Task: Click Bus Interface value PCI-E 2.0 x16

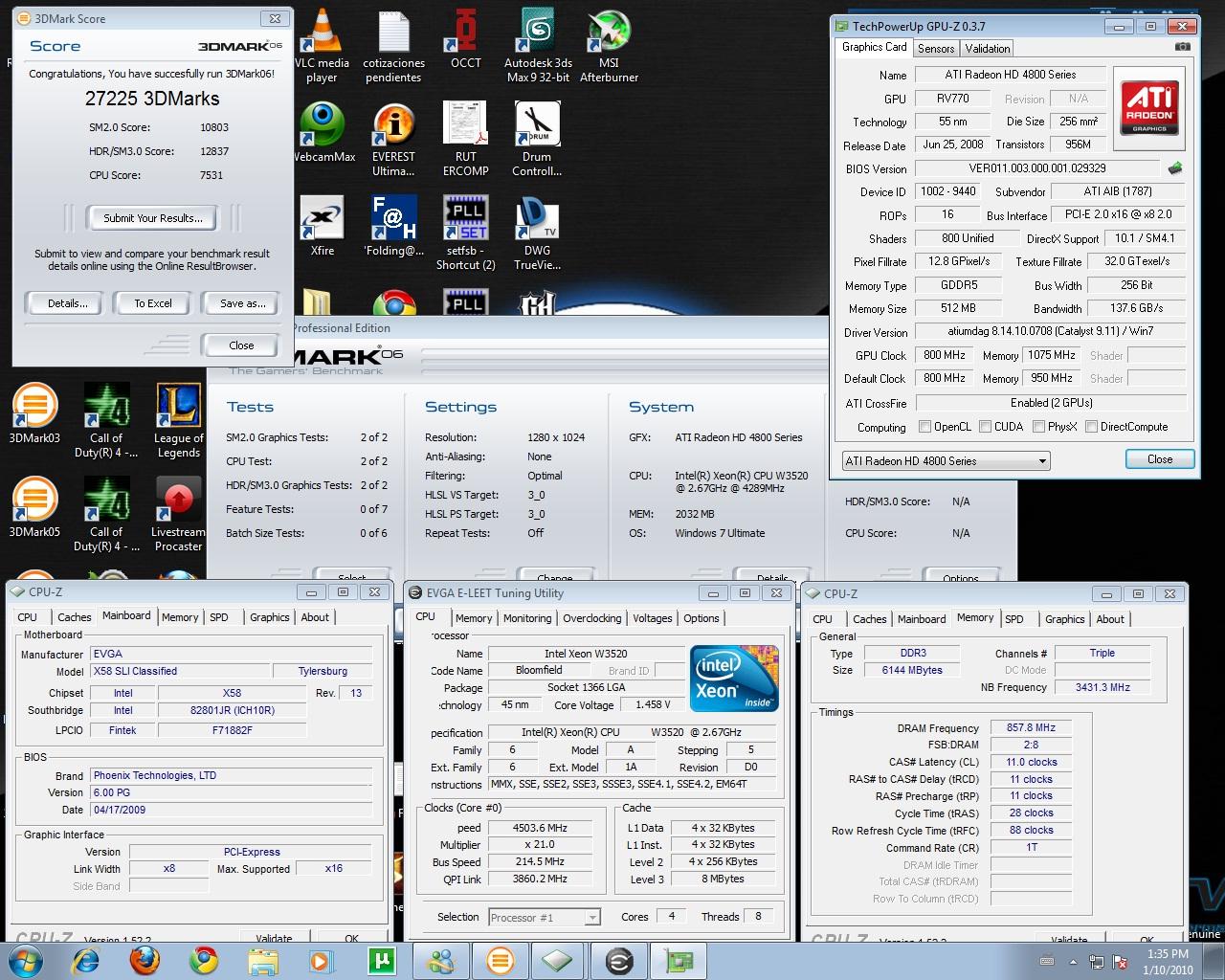Action: tap(1118, 215)
